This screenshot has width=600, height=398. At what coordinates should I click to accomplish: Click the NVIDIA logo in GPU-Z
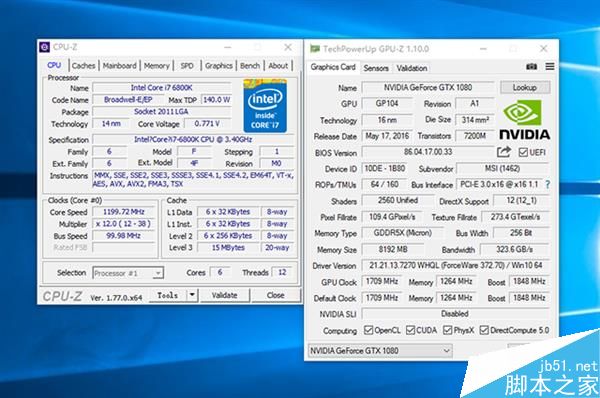(525, 120)
